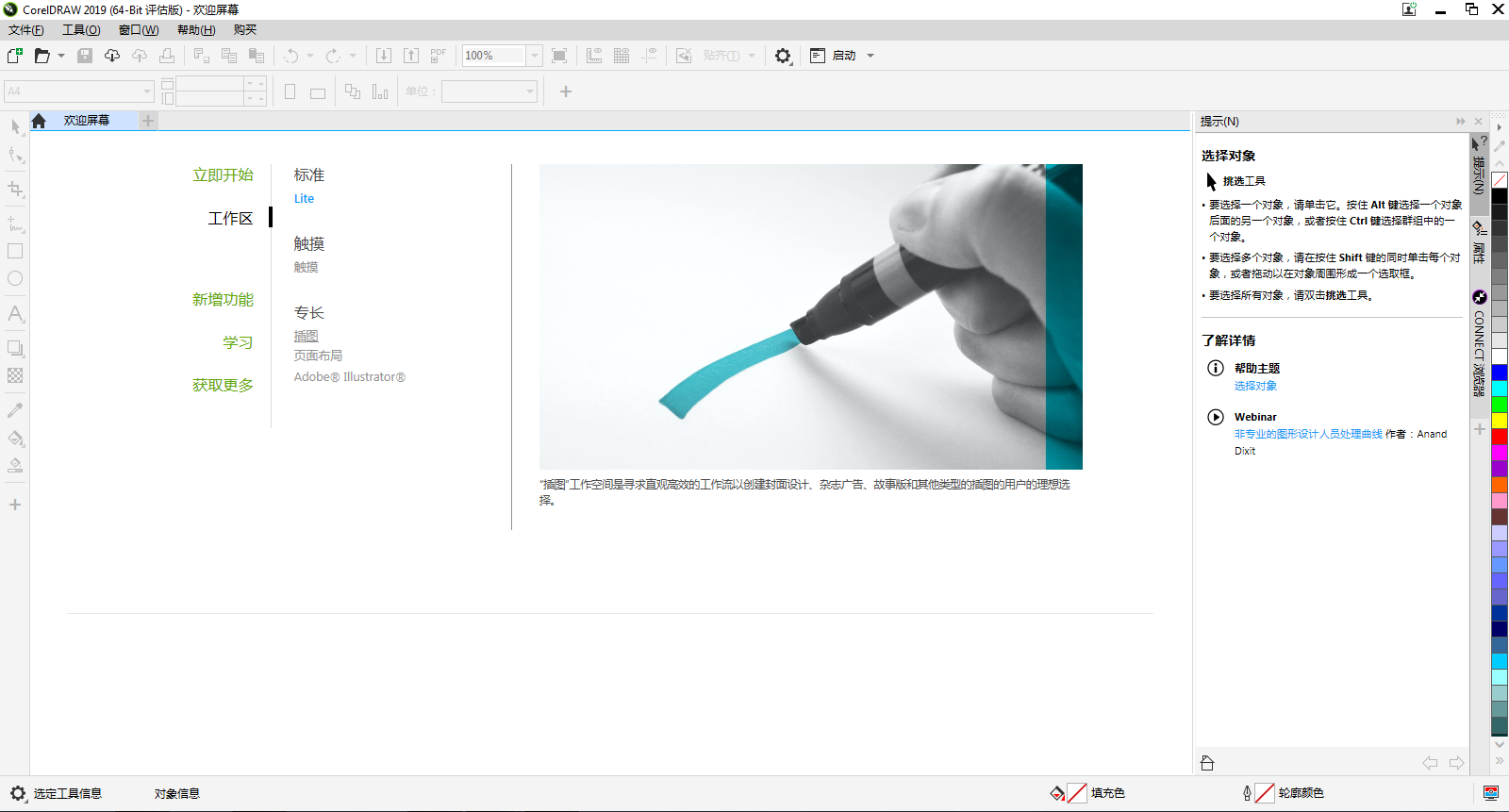Select the Text tool in toolbox
Image resolution: width=1509 pixels, height=812 pixels.
click(15, 313)
